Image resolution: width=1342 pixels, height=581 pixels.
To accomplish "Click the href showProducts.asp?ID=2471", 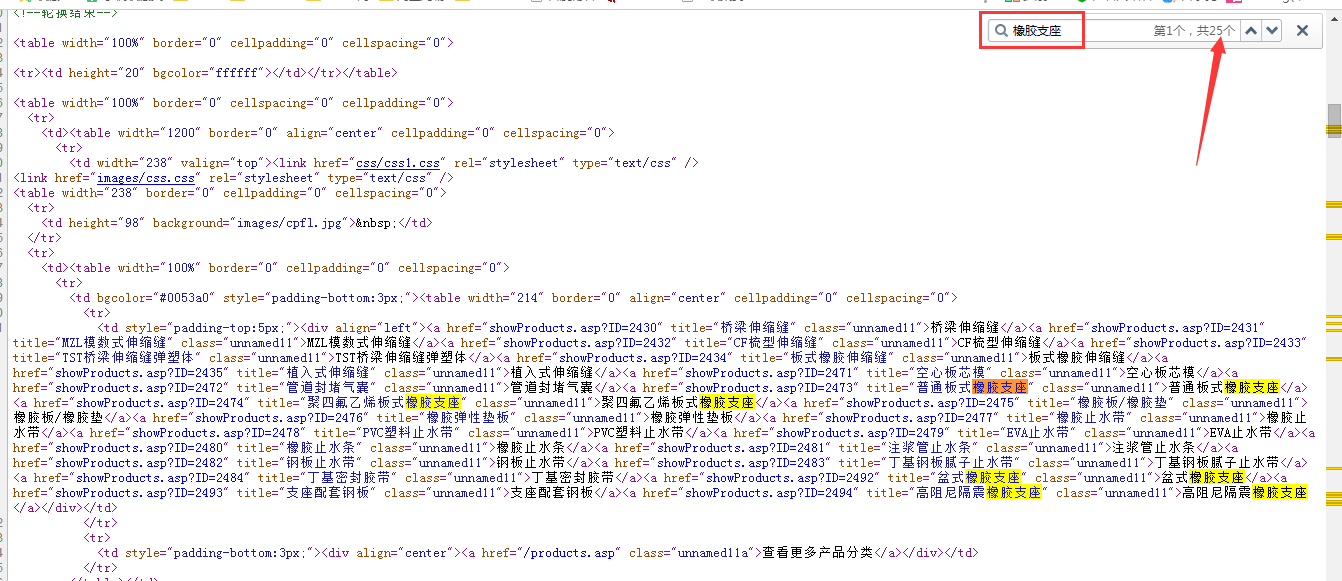I will (769, 373).
